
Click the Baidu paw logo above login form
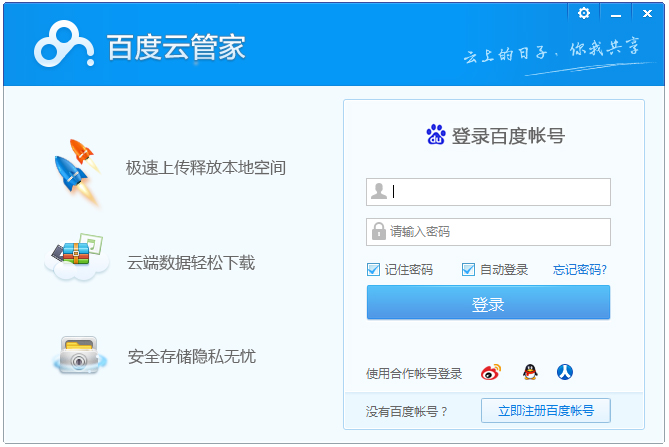[x=436, y=136]
